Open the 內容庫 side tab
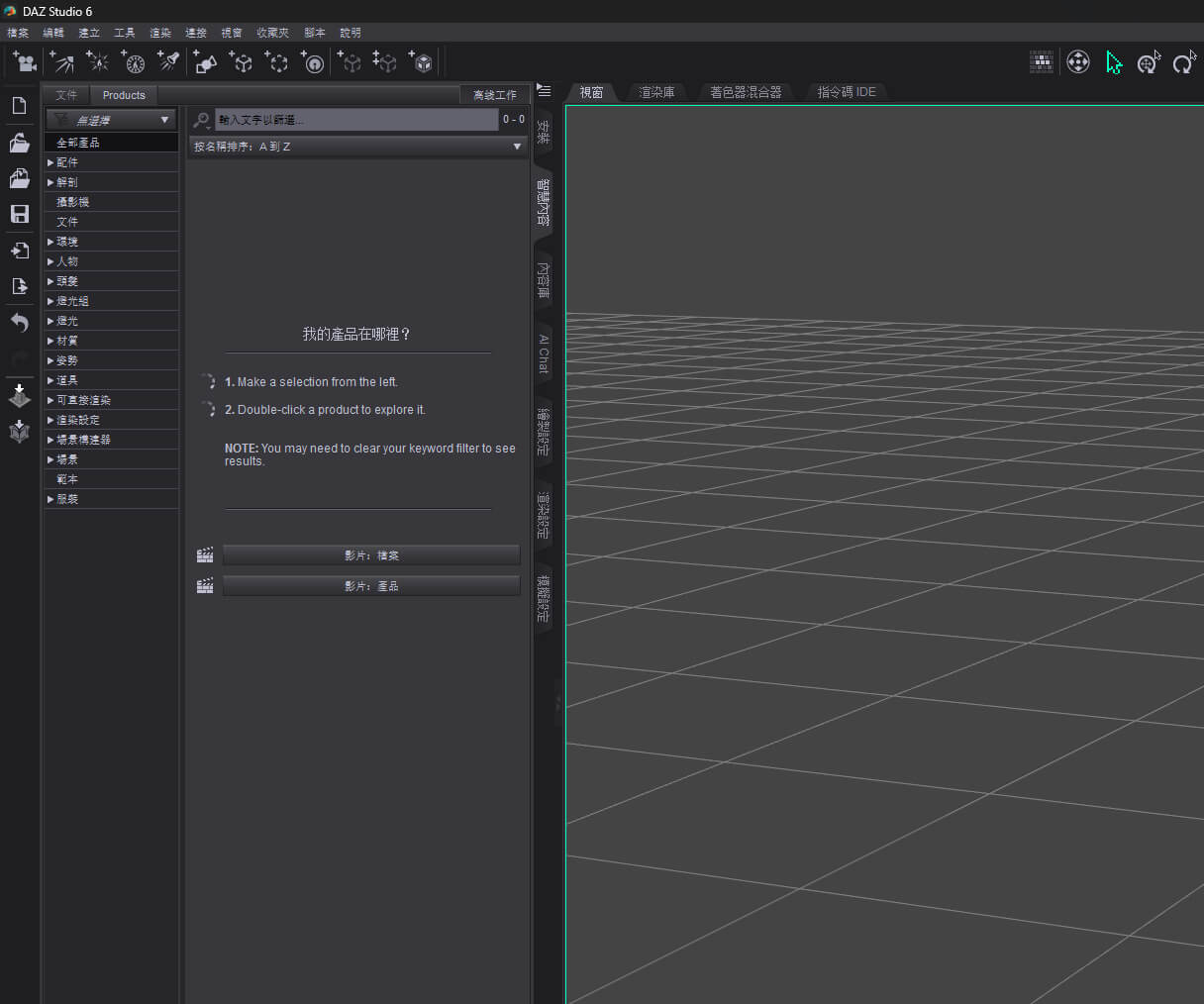 pyautogui.click(x=544, y=279)
